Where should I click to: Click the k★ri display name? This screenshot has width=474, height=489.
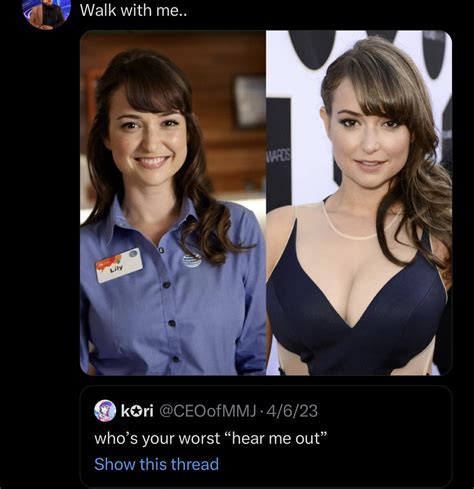[x=137, y=411]
